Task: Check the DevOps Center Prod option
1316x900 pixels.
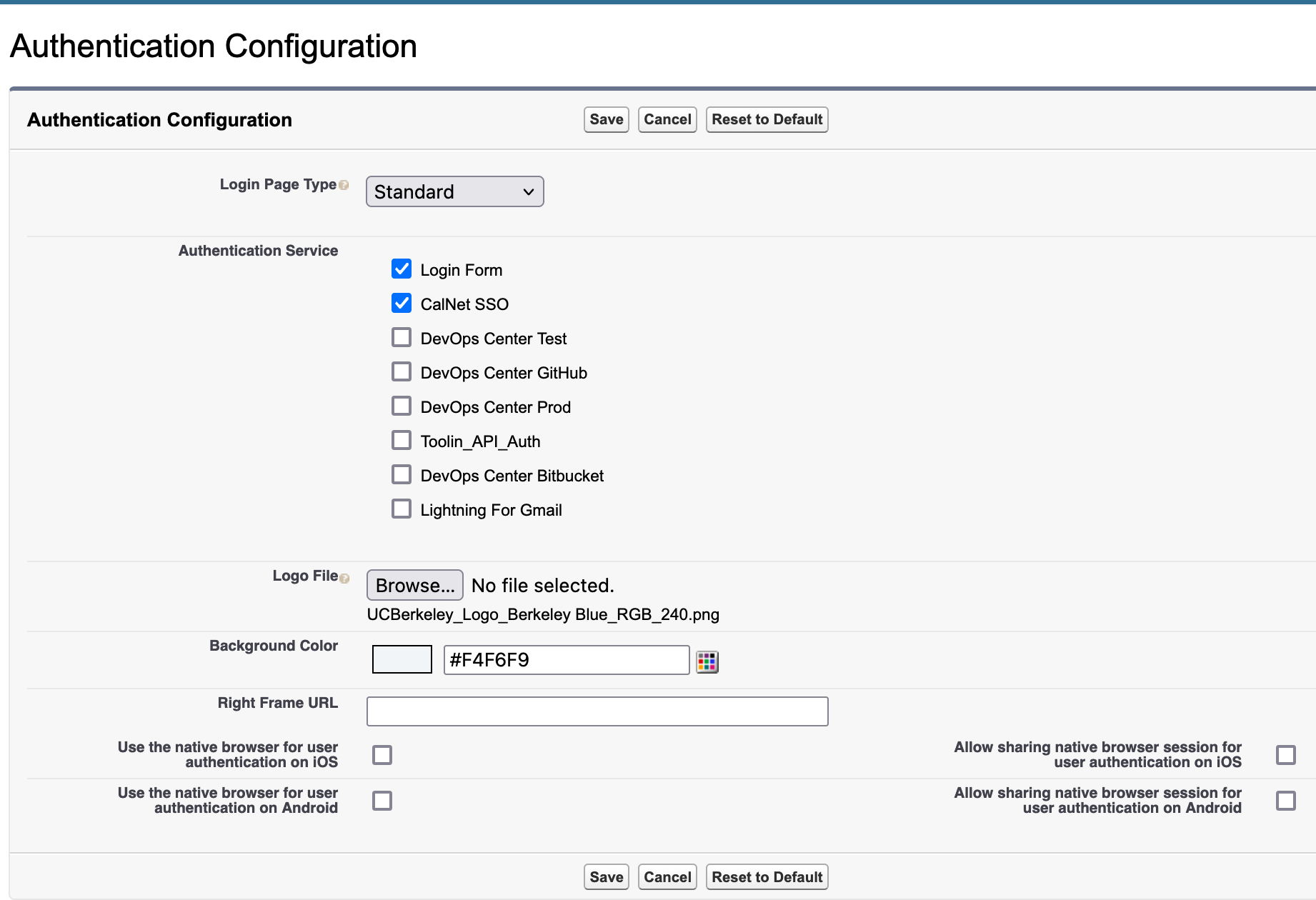Action: click(402, 405)
